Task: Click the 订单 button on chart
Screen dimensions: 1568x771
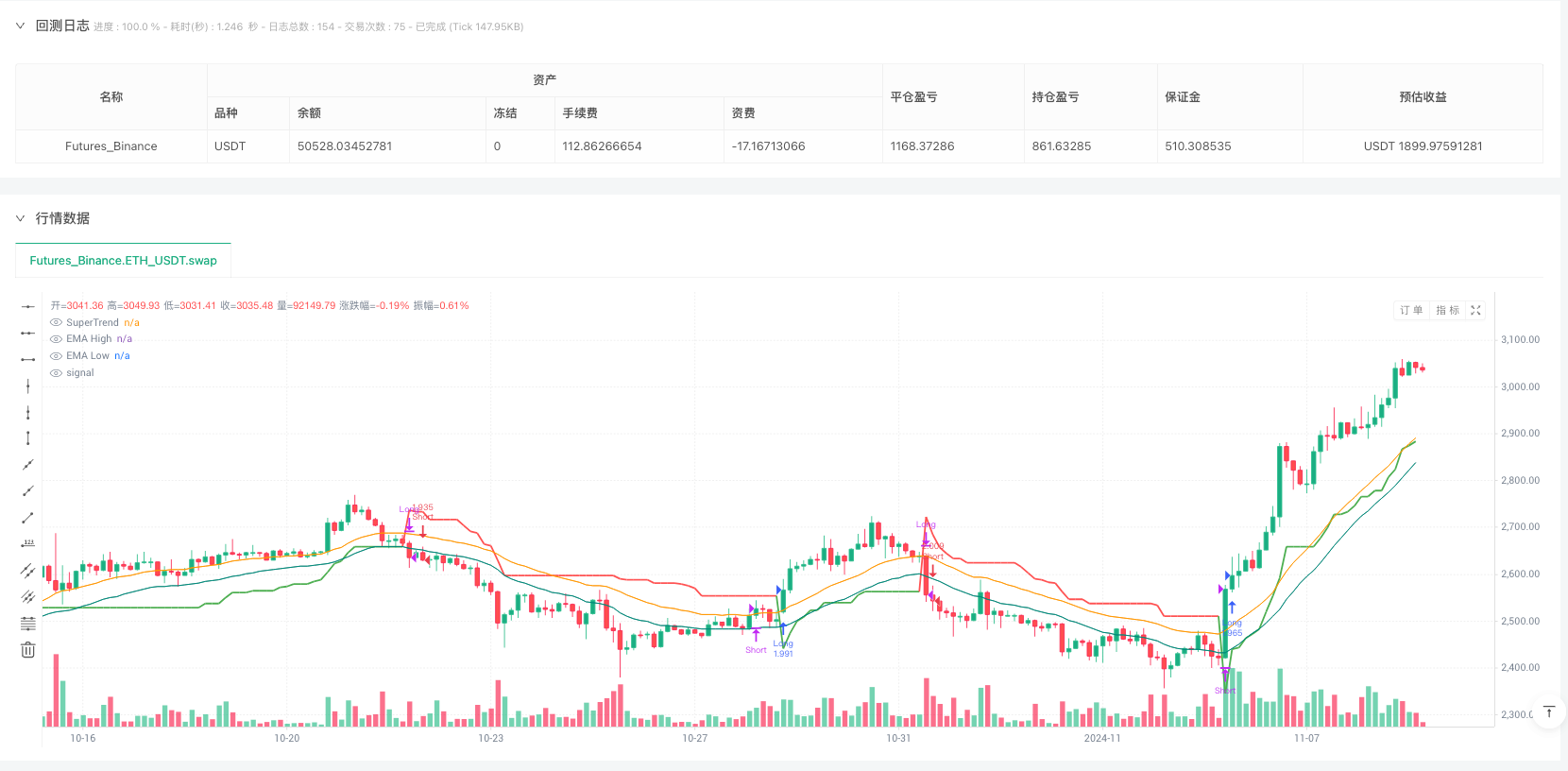Action: [1411, 310]
